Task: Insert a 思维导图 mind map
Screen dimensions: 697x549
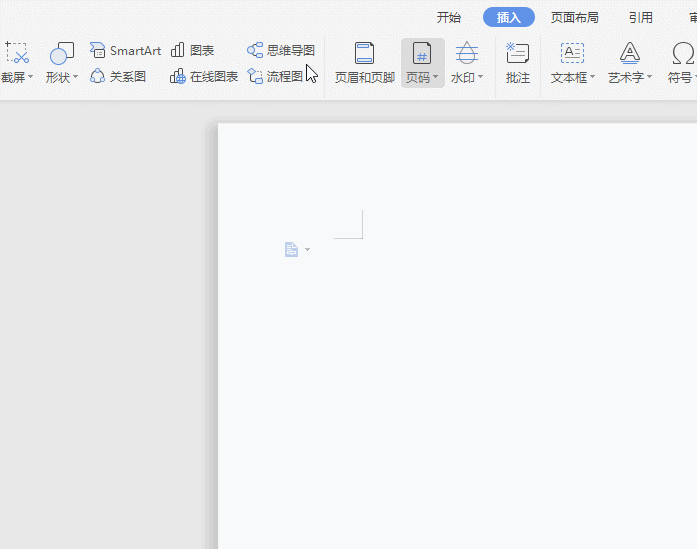Action: 255,51
